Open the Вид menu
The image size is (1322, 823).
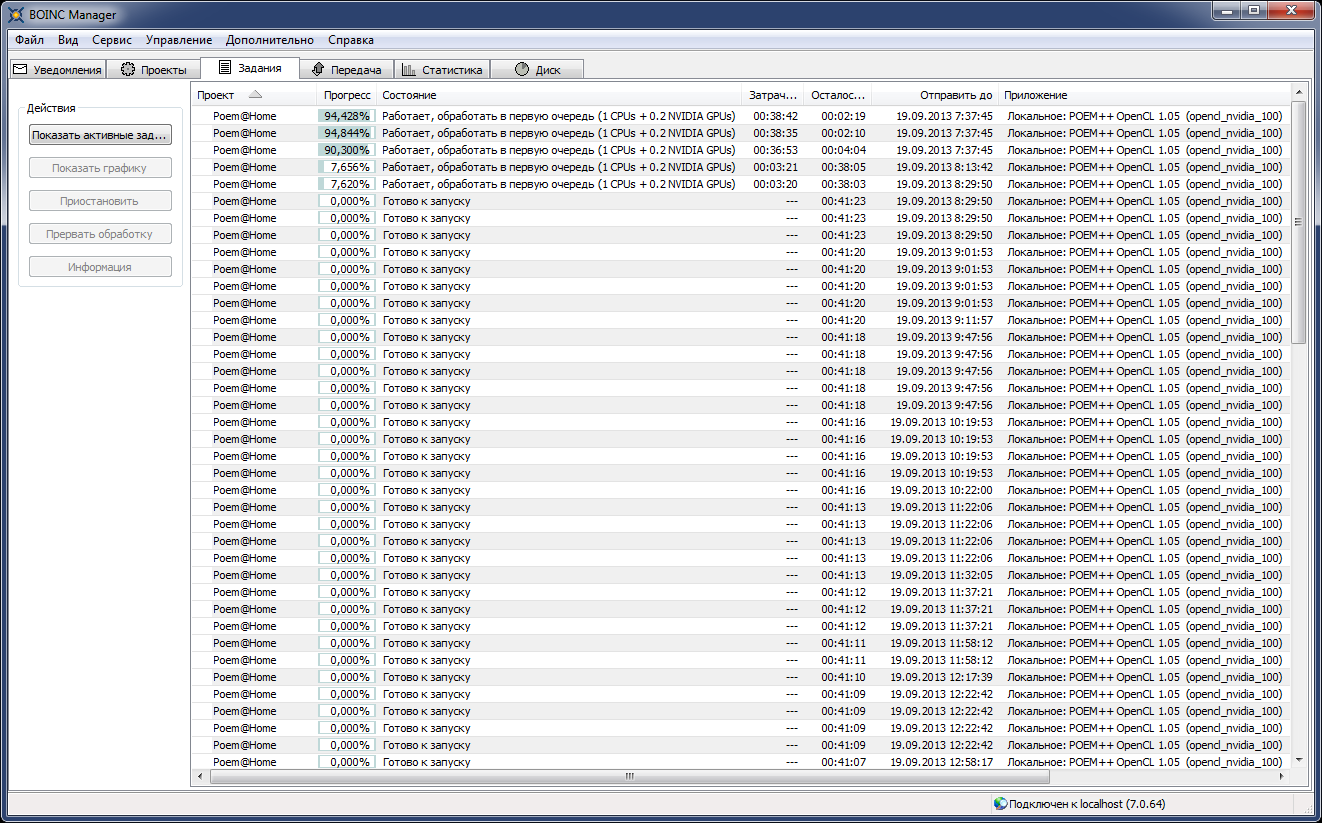click(68, 40)
